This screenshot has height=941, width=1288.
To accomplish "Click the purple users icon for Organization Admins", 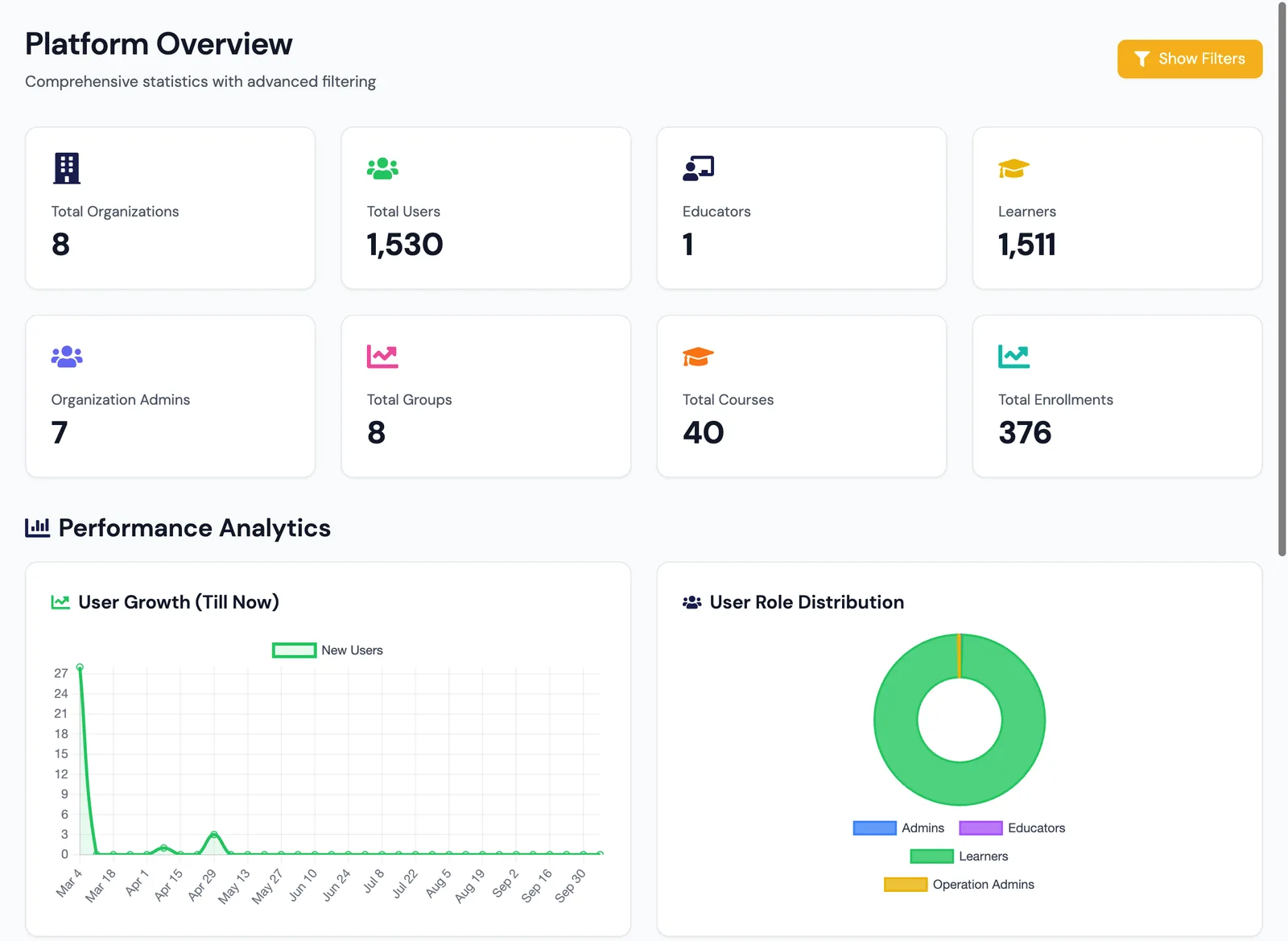I will (67, 357).
